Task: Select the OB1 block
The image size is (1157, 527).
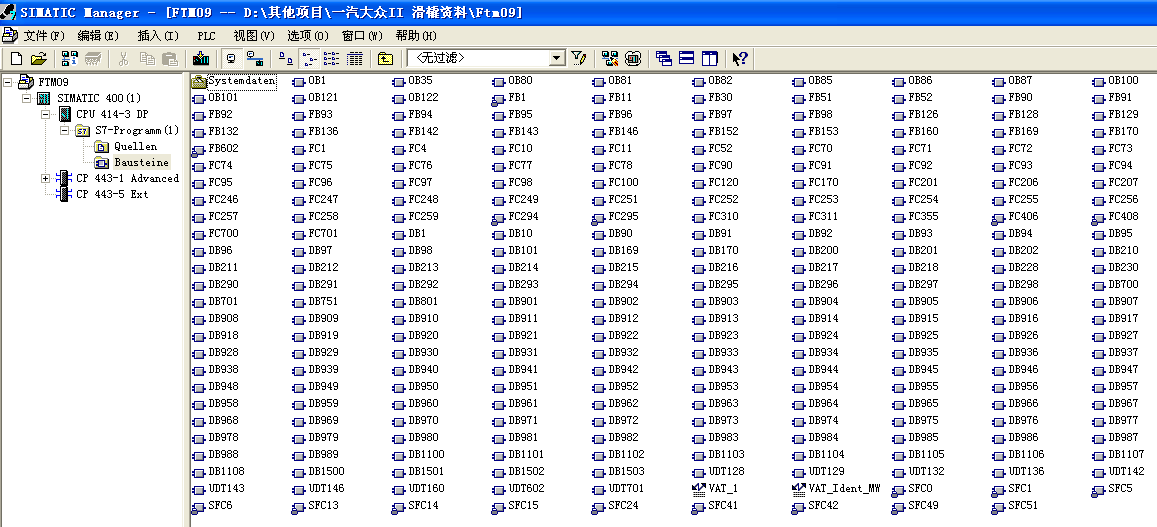Action: 315,81
